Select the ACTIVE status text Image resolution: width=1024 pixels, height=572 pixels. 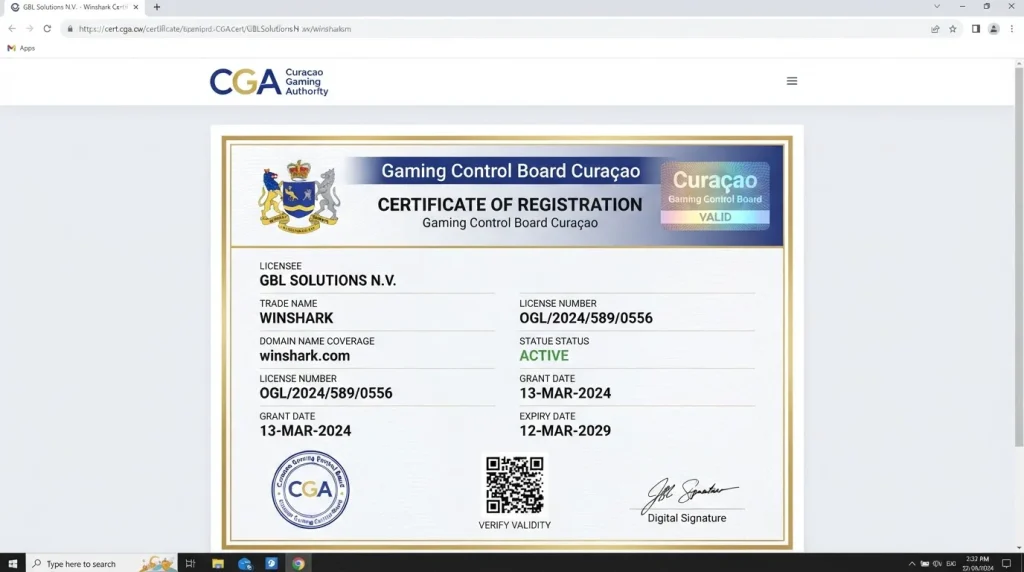point(544,356)
